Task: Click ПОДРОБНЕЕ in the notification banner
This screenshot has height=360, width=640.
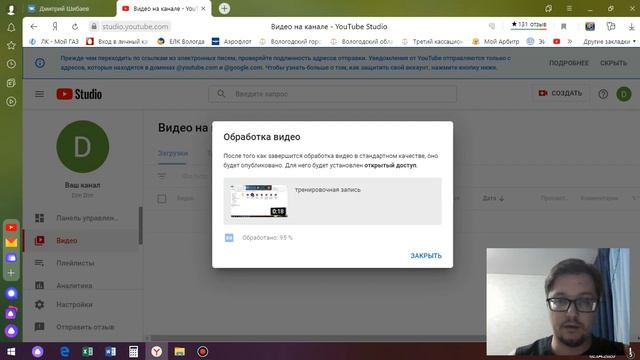Action: (x=569, y=63)
